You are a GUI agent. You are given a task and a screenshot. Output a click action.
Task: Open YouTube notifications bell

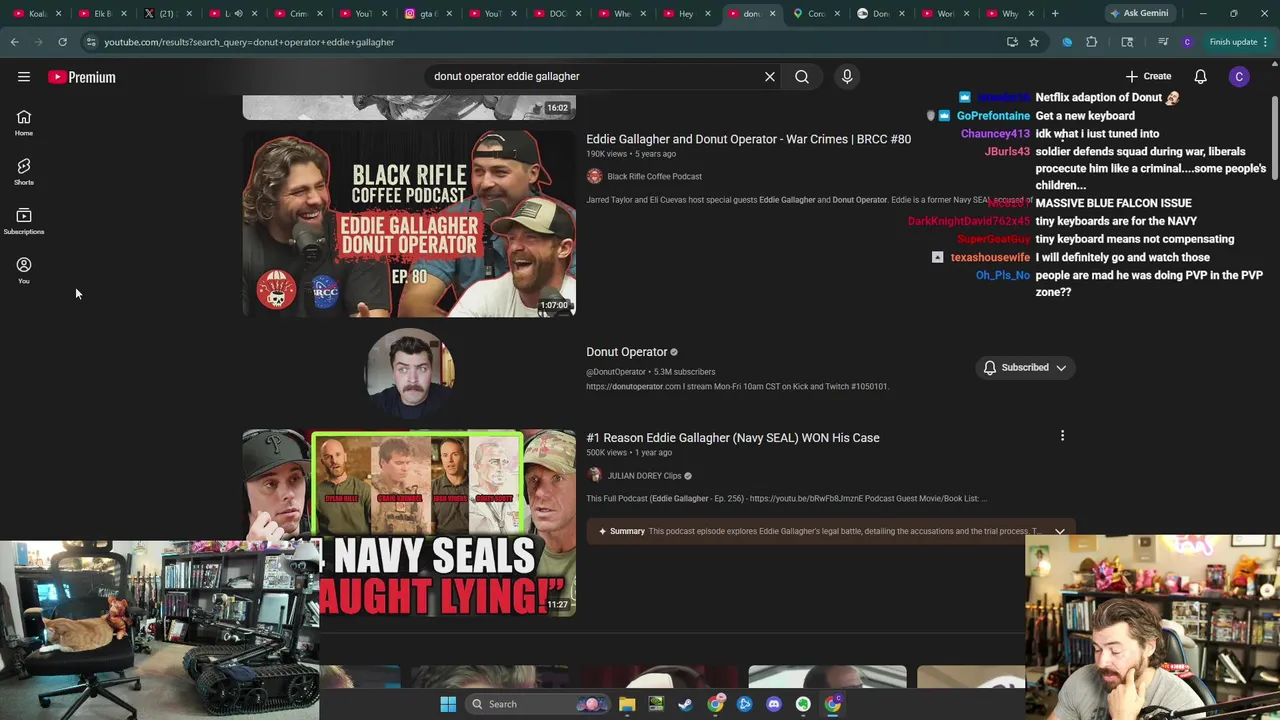pyautogui.click(x=1200, y=76)
